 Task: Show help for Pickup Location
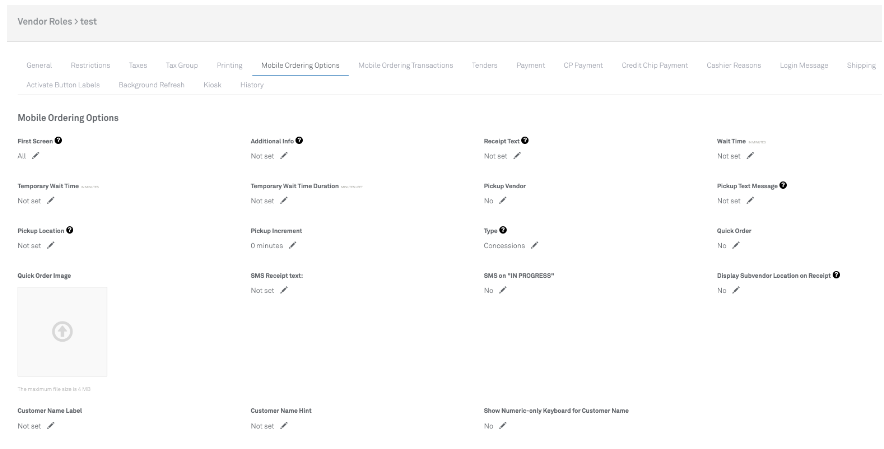point(69,230)
